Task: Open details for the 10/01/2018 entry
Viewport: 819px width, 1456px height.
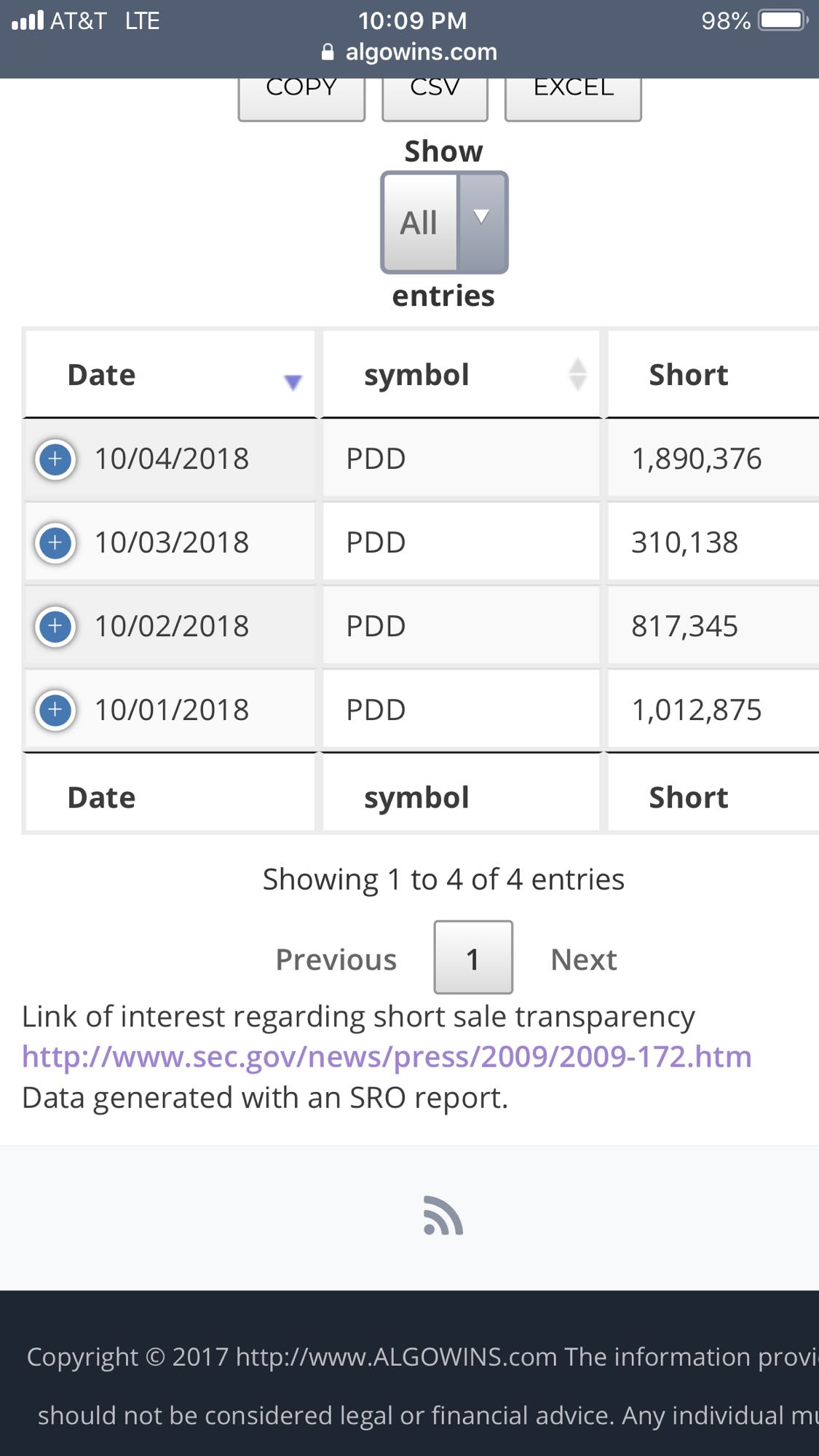Action: pyautogui.click(x=55, y=711)
